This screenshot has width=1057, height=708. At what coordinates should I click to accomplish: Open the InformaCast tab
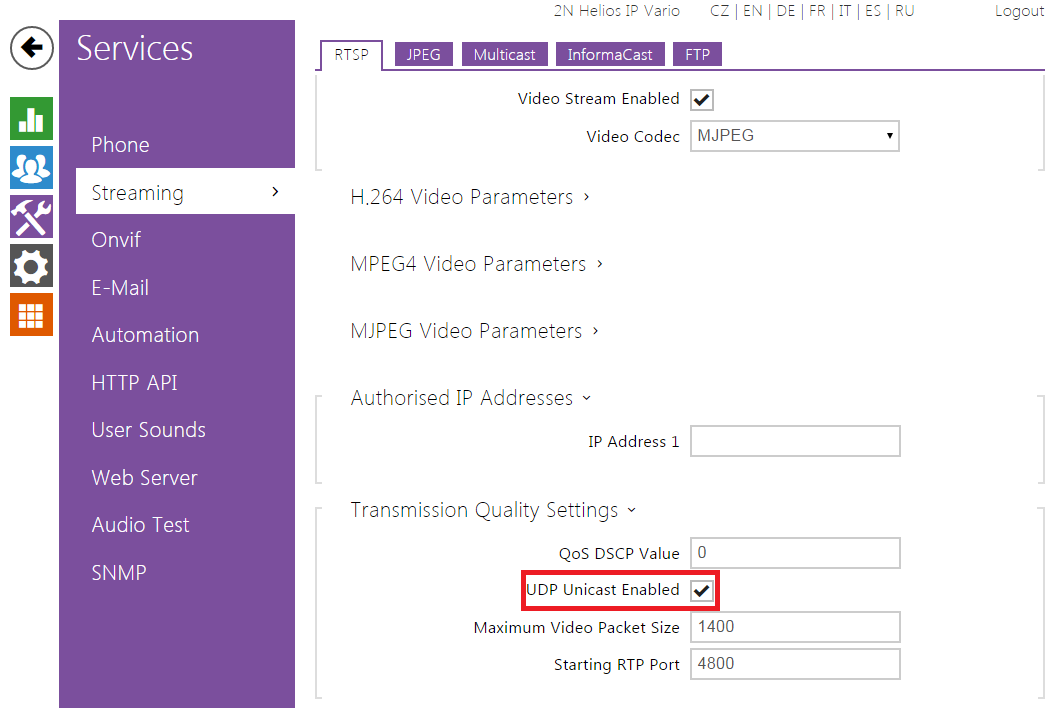pos(610,55)
